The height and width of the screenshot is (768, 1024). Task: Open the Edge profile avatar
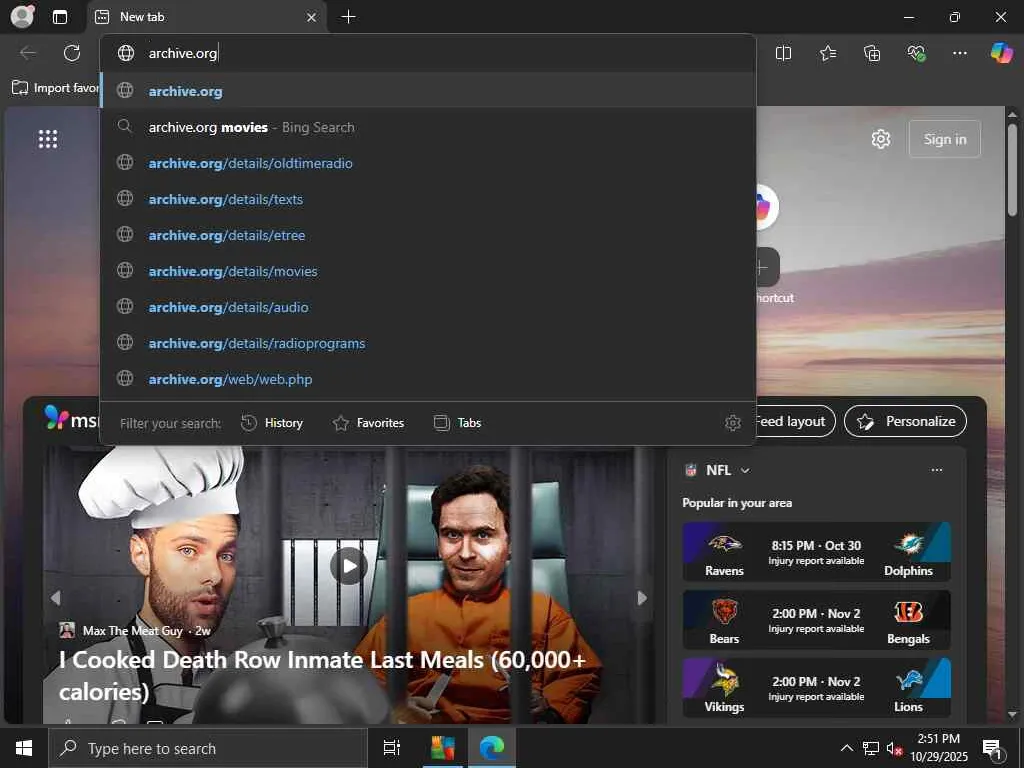pos(22,16)
